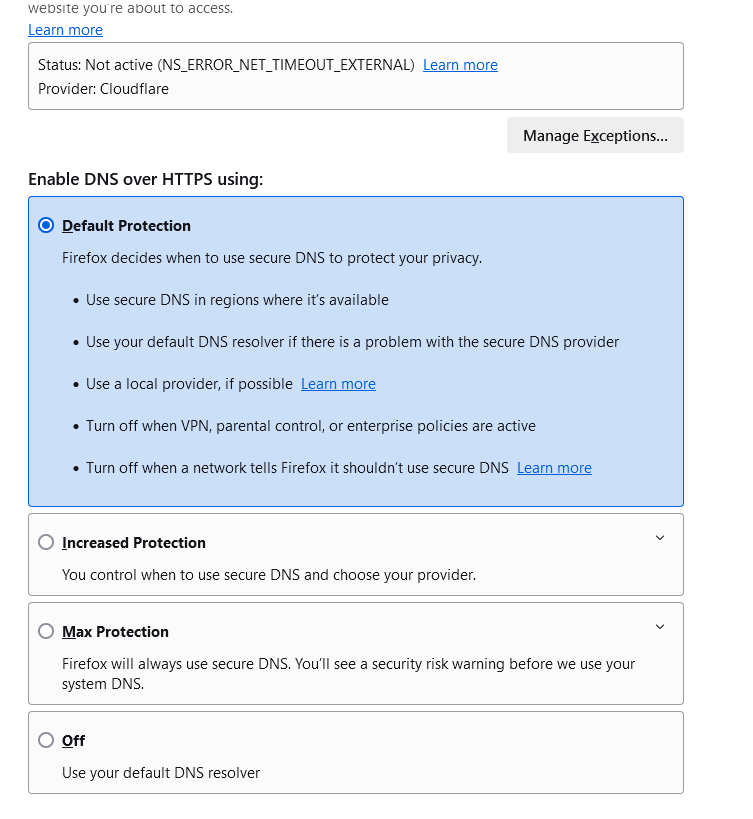753x819 pixels.
Task: Open Learn more beside the timeout status
Action: [460, 65]
